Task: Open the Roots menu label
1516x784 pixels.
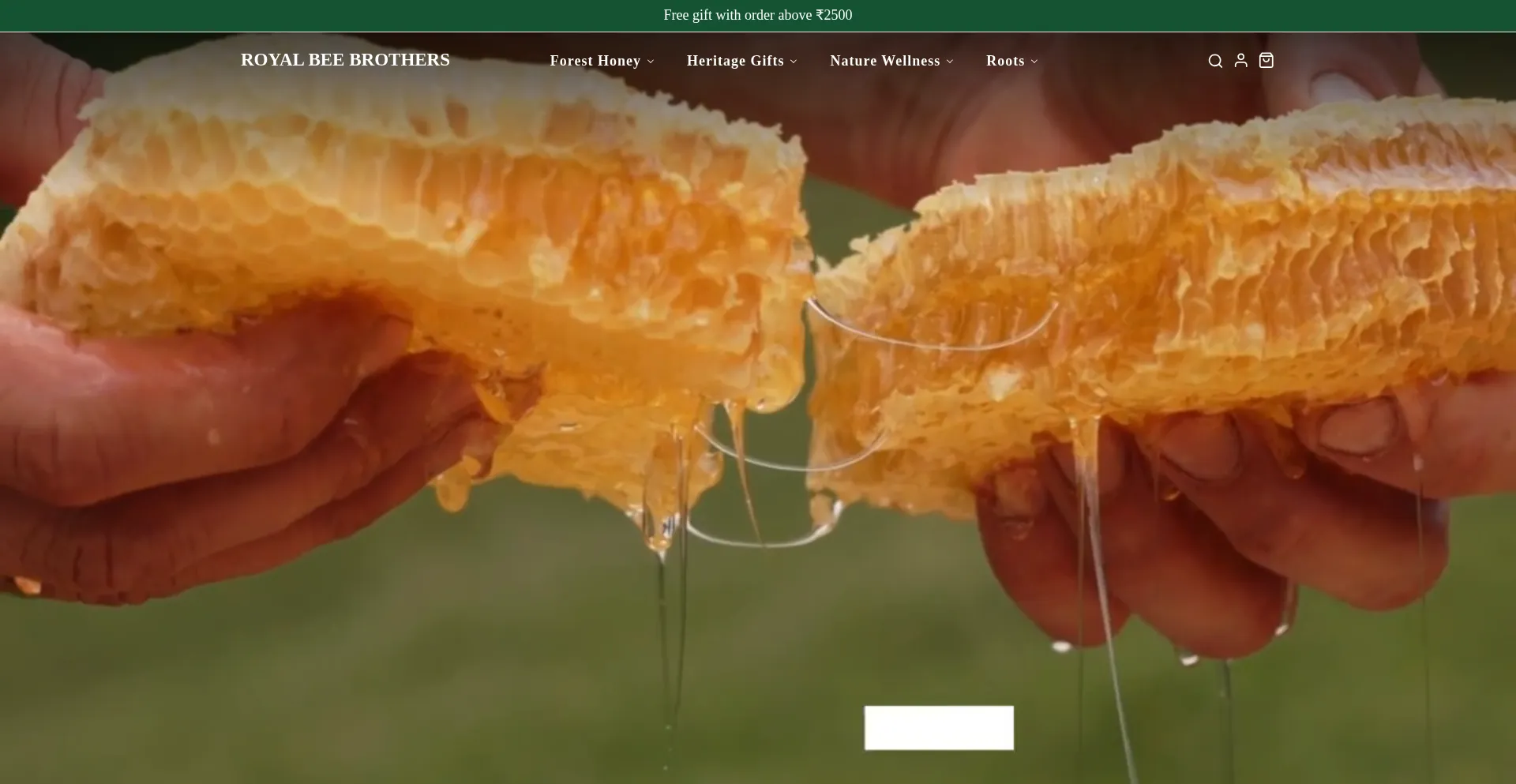Action: point(1004,61)
